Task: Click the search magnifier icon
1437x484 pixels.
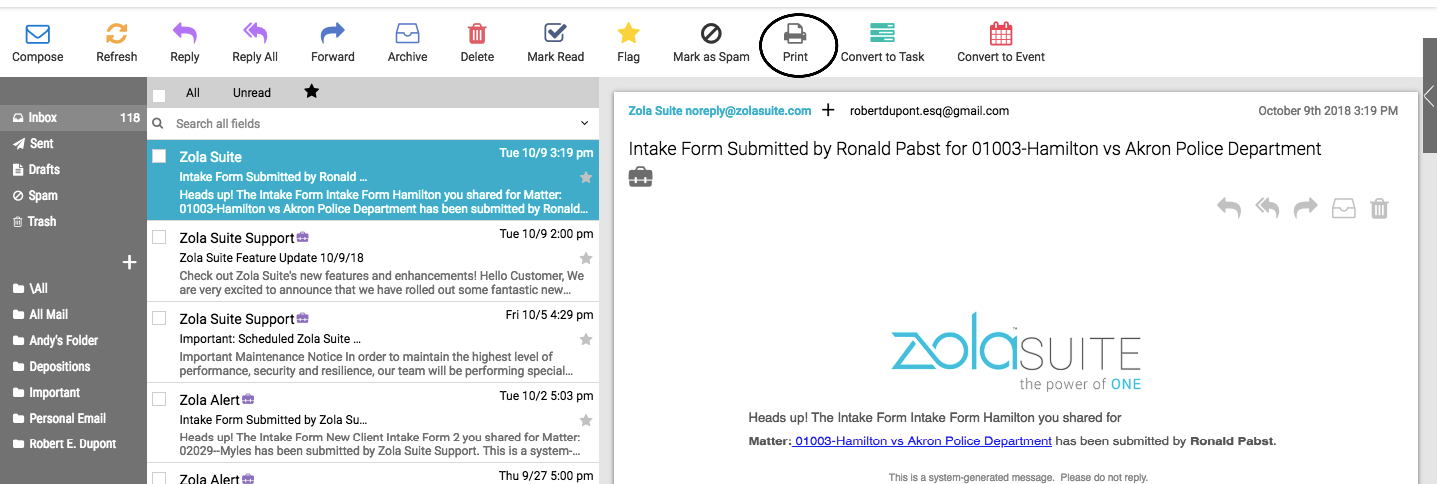Action: [158, 123]
